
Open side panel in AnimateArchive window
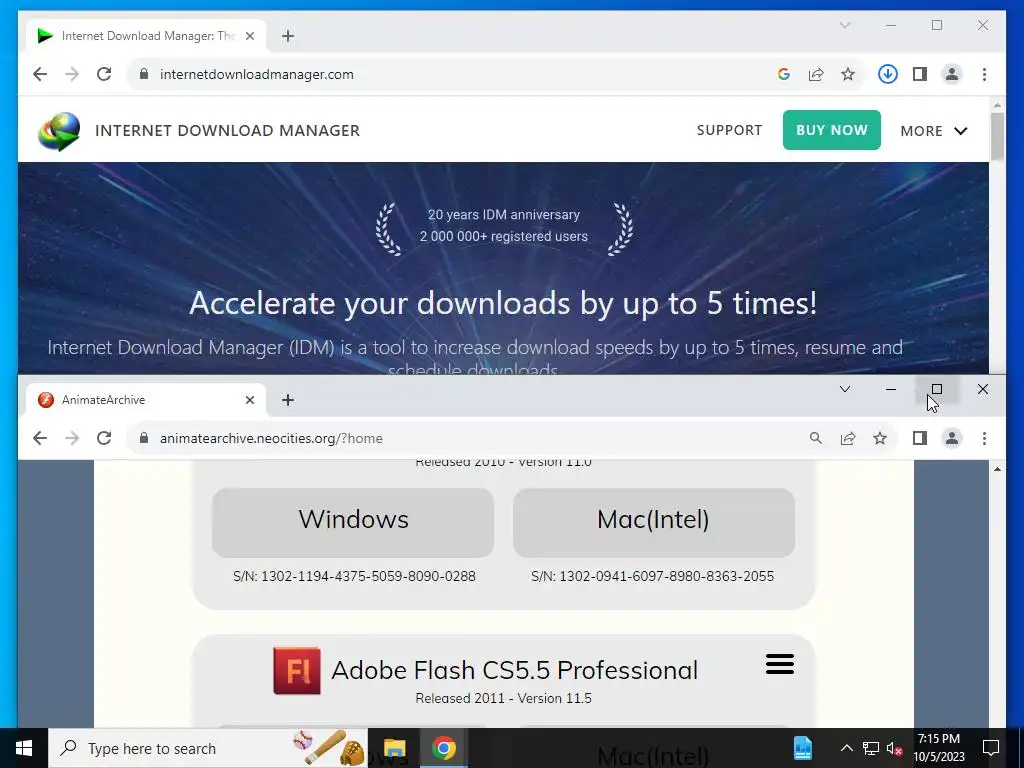(x=920, y=438)
